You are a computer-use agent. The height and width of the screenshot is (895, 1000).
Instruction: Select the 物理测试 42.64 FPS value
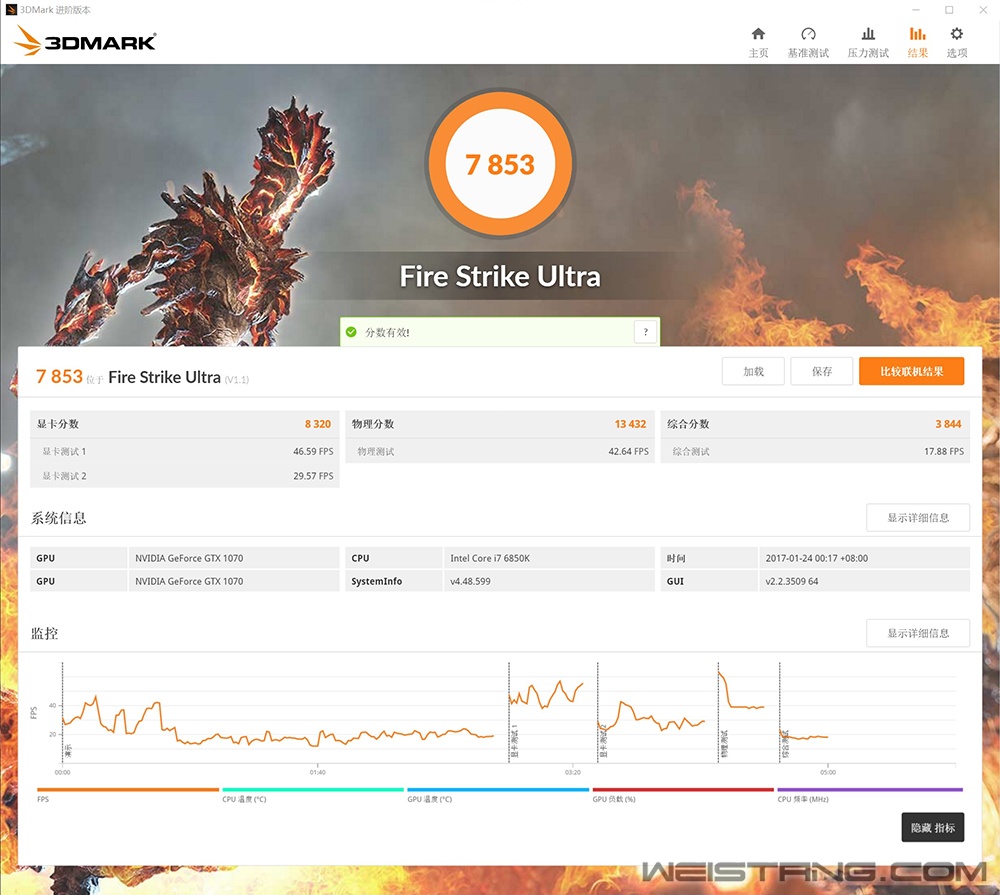click(x=628, y=451)
